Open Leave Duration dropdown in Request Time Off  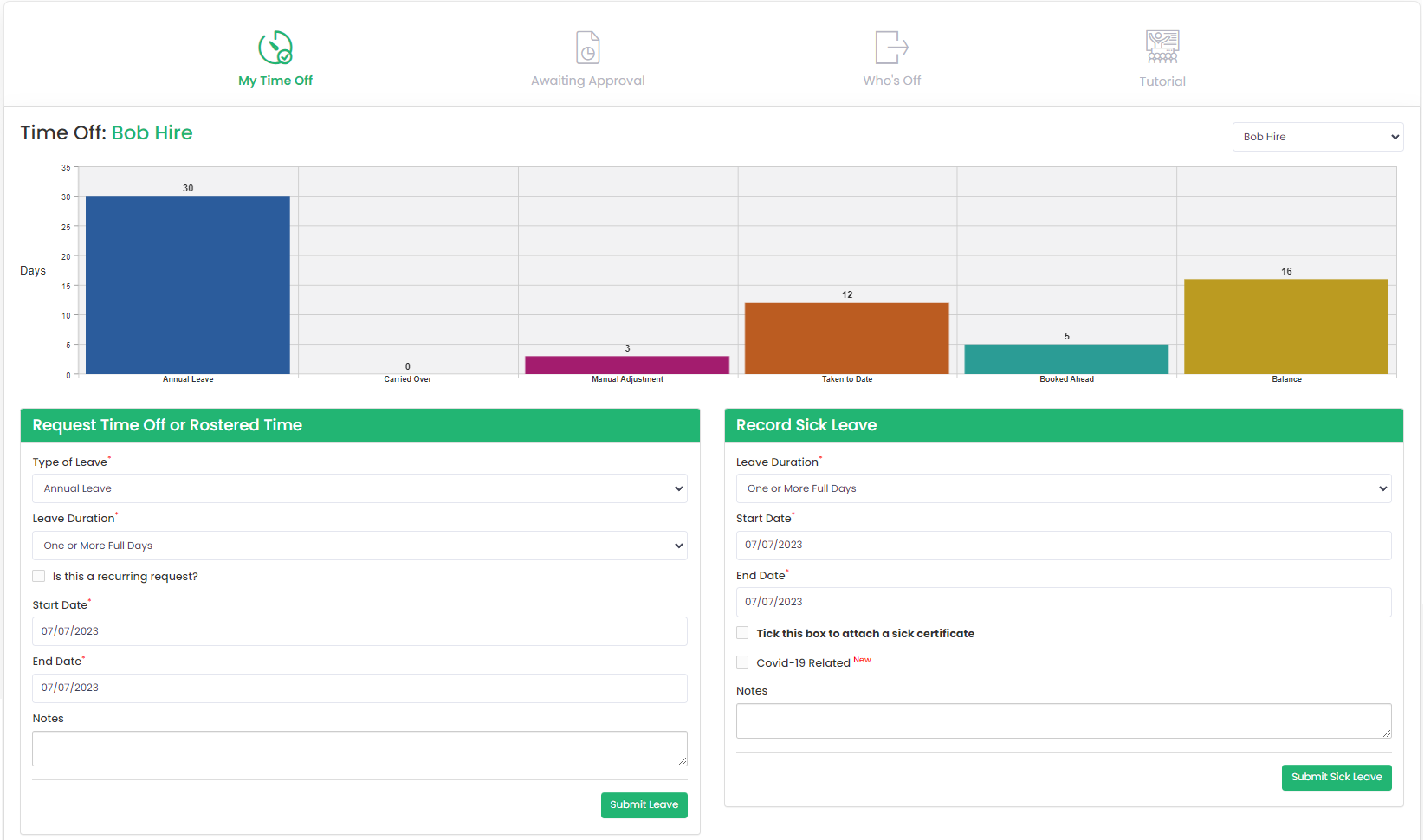pyautogui.click(x=359, y=546)
